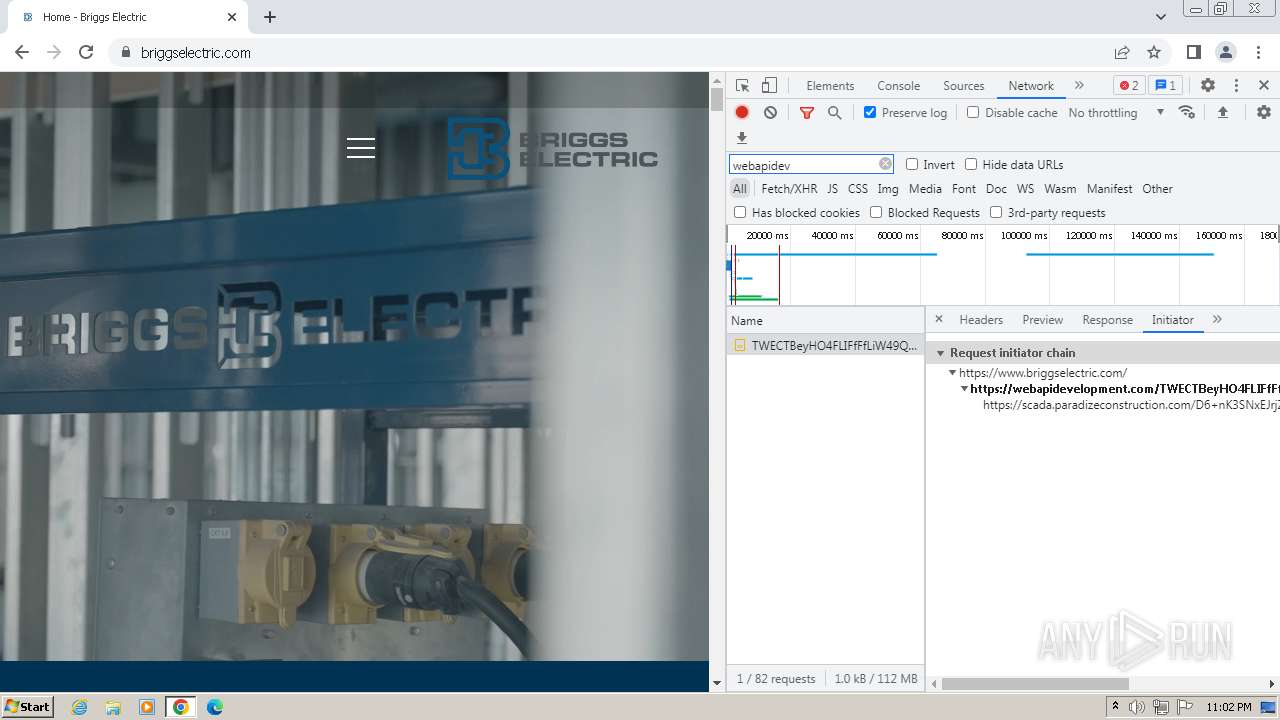Clear the network log
The image size is (1280, 720).
tap(770, 112)
